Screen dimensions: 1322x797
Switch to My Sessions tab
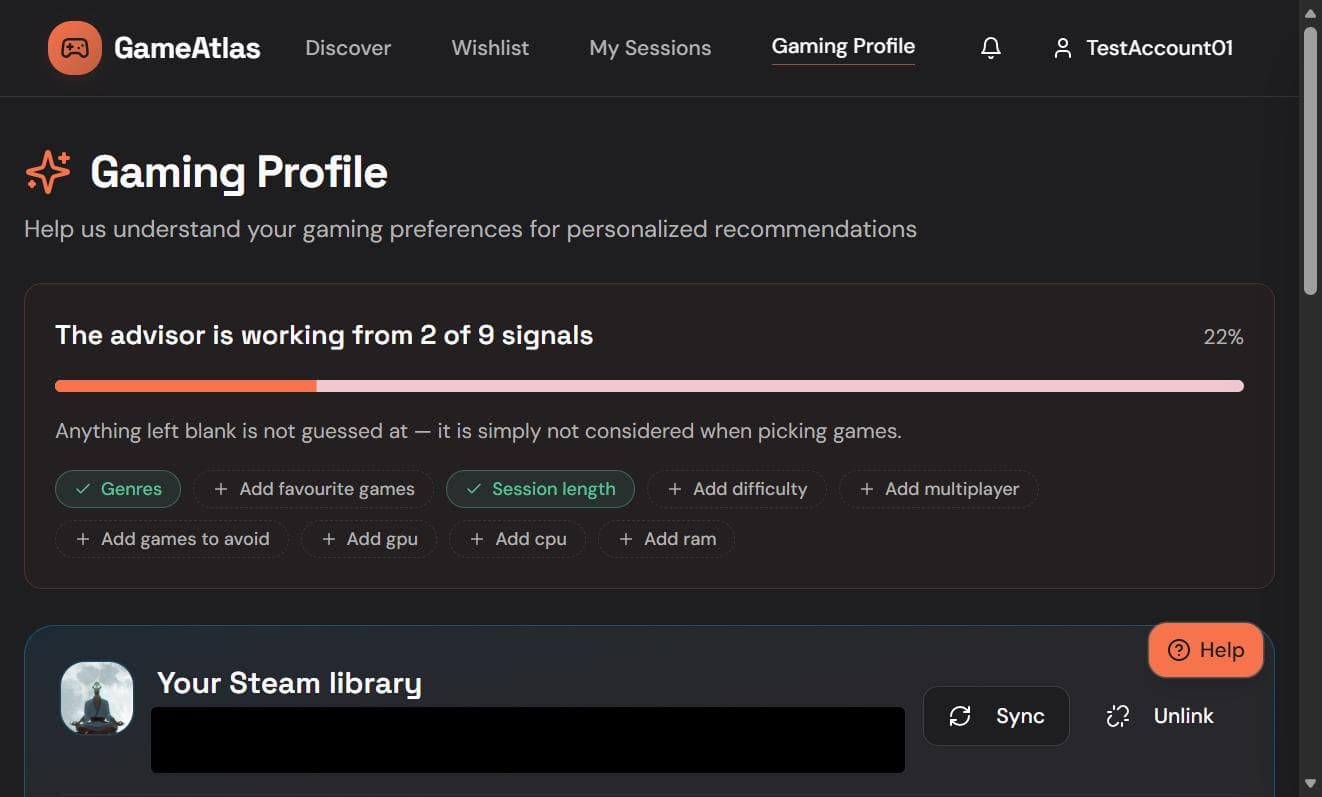650,48
